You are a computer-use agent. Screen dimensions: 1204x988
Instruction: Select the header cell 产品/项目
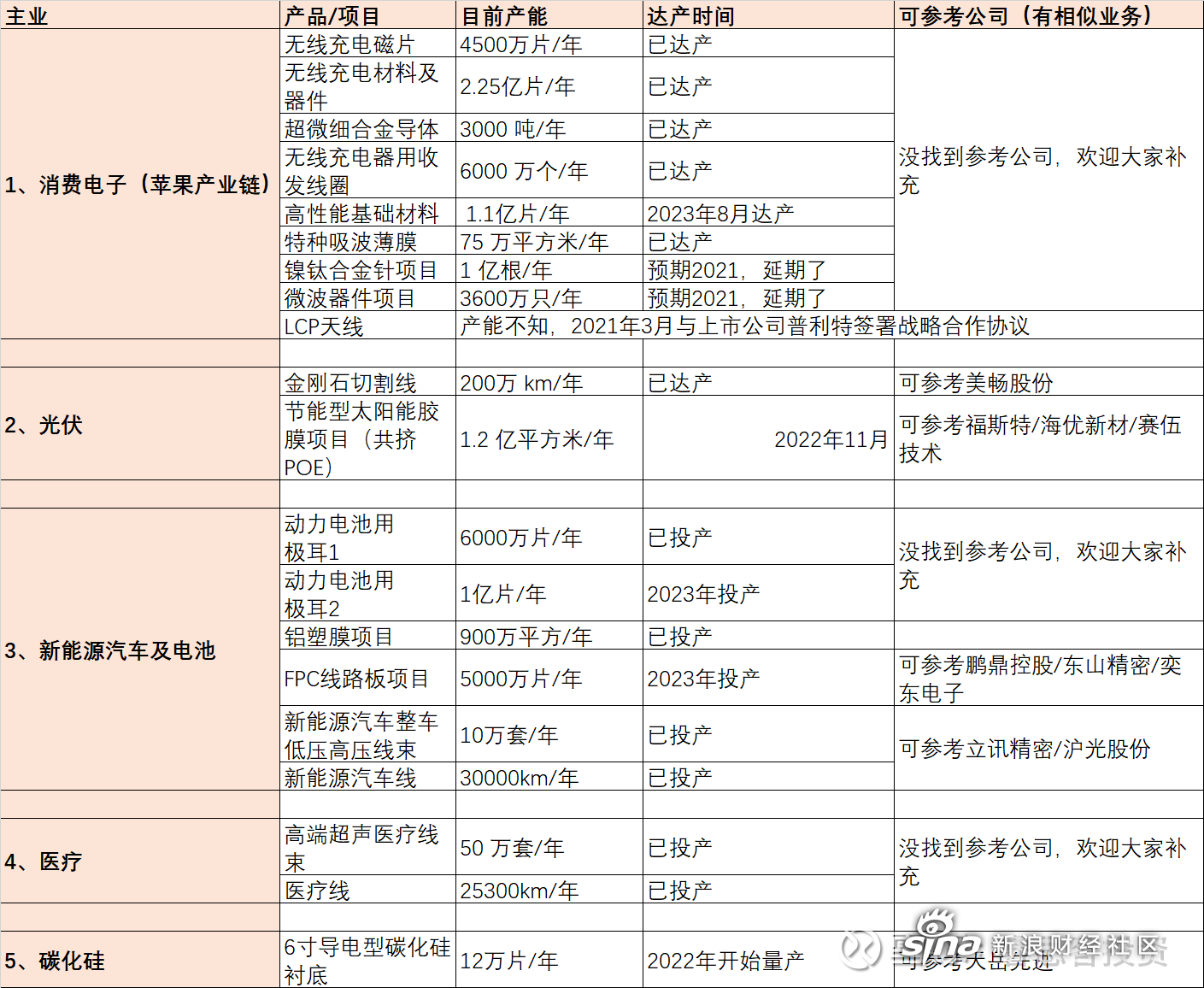[367, 15]
